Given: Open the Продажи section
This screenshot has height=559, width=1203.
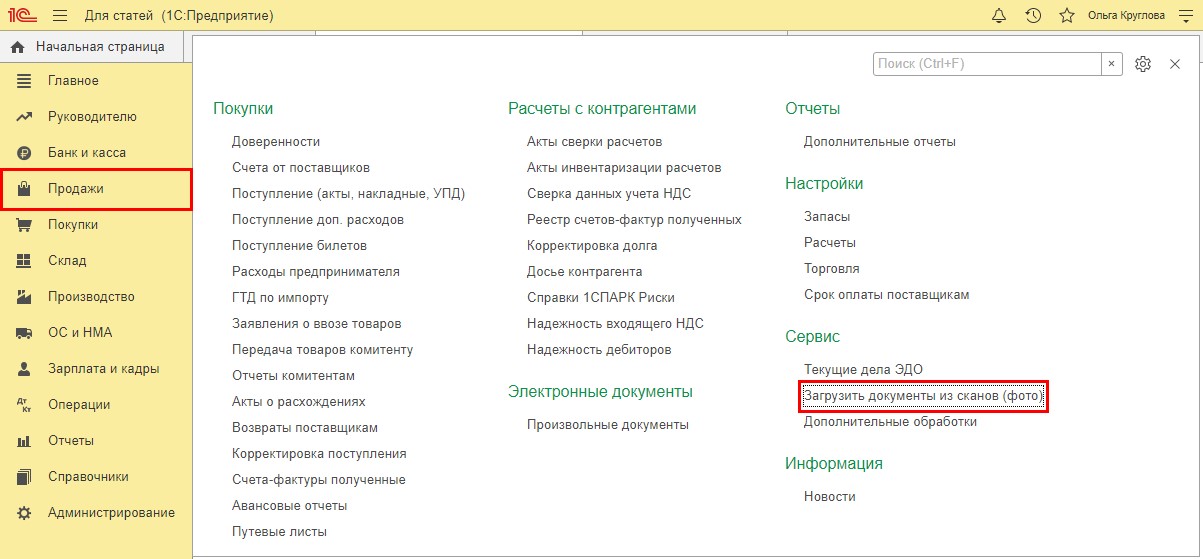Looking at the screenshot, I should click(x=76, y=189).
